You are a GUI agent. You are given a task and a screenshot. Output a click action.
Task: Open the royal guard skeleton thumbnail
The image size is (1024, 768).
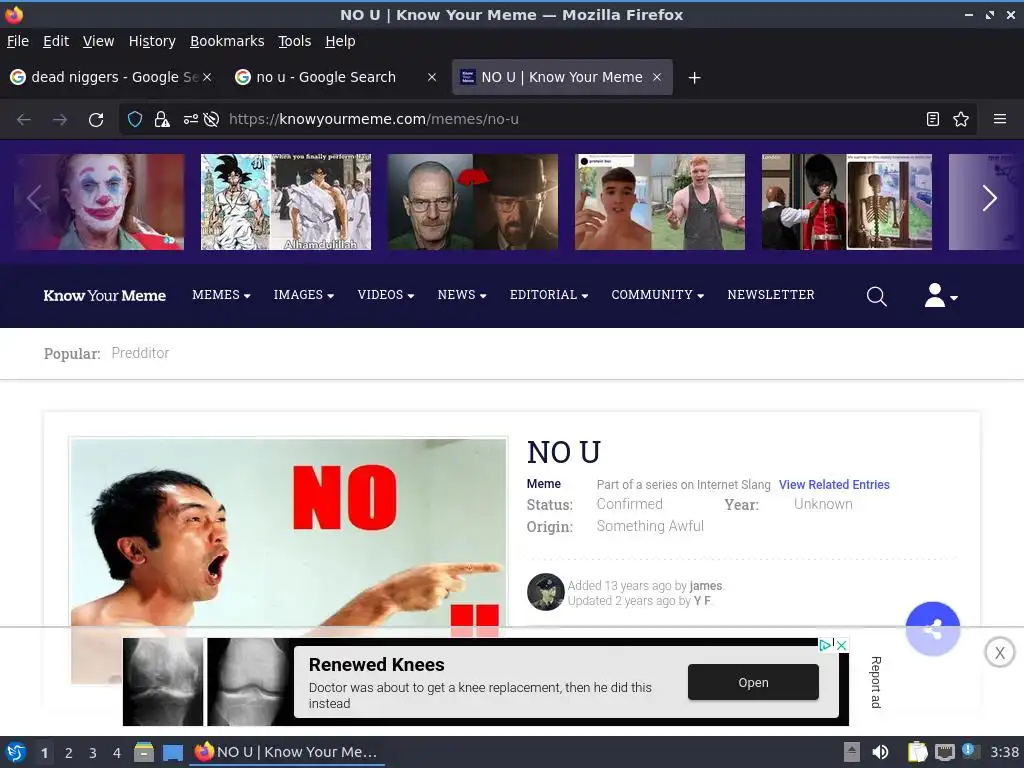(847, 202)
